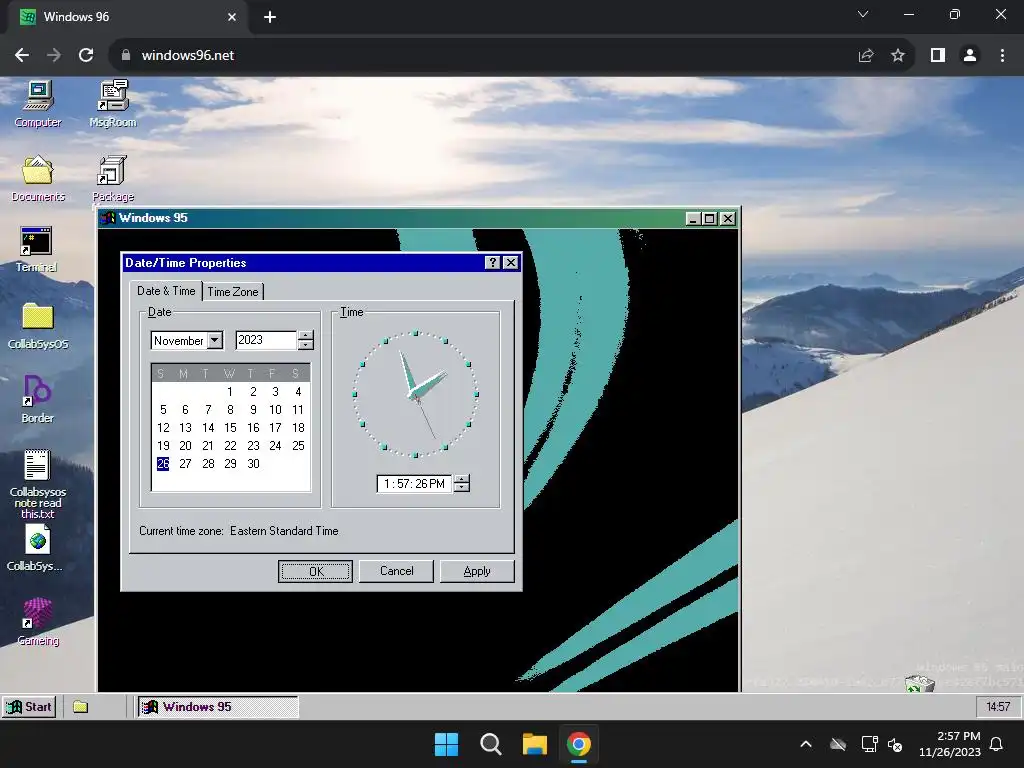Expand the November month dropdown
Screen dimensions: 1024x768
[x=215, y=340]
